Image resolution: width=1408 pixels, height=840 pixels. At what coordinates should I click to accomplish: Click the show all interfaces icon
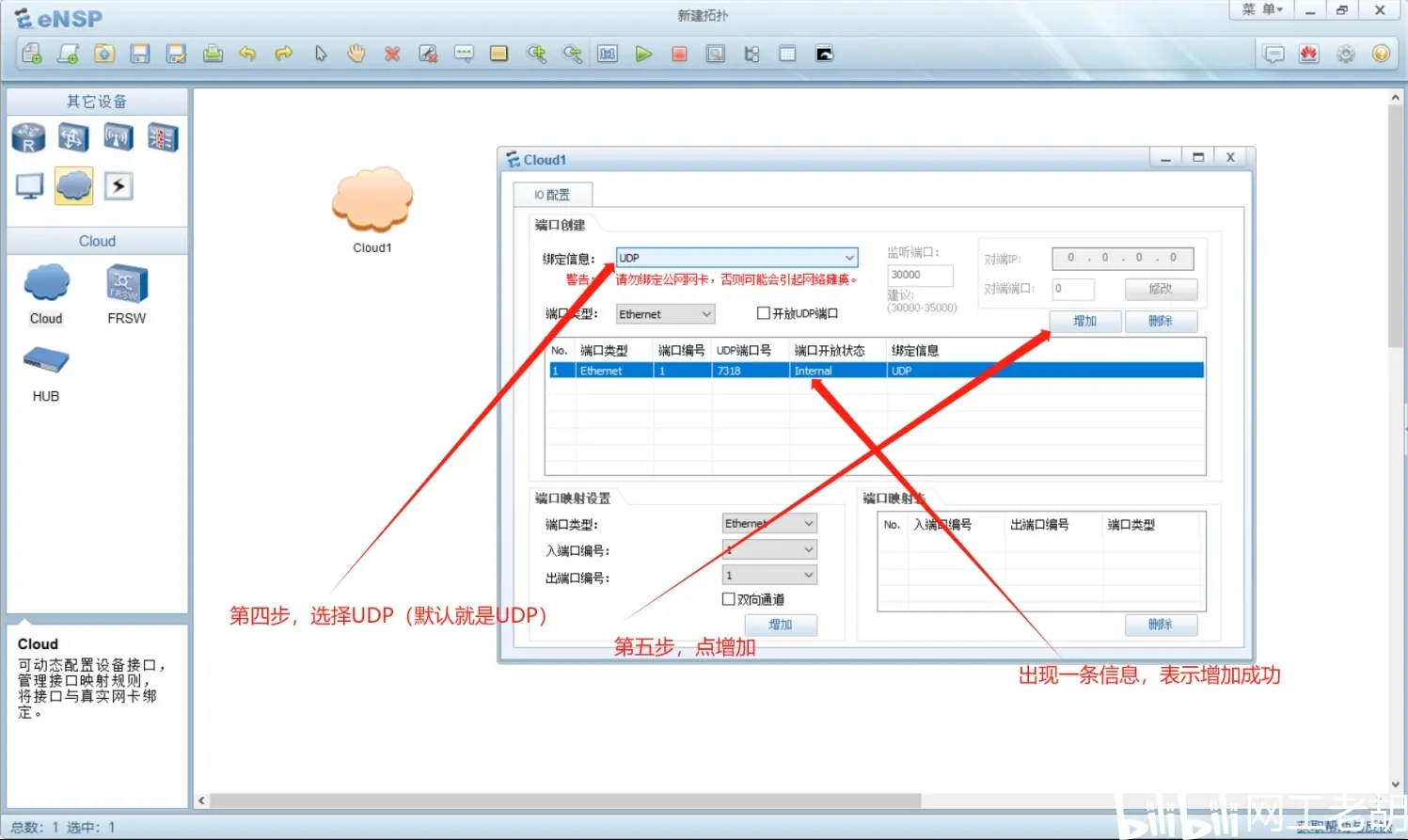(751, 54)
